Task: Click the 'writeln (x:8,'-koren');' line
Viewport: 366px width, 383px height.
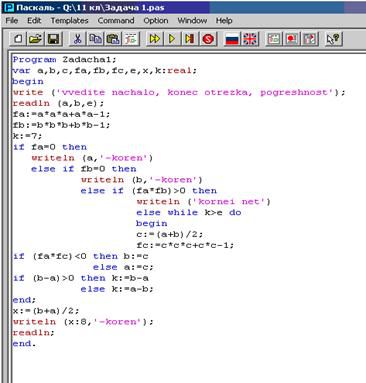Action: click(x=83, y=322)
